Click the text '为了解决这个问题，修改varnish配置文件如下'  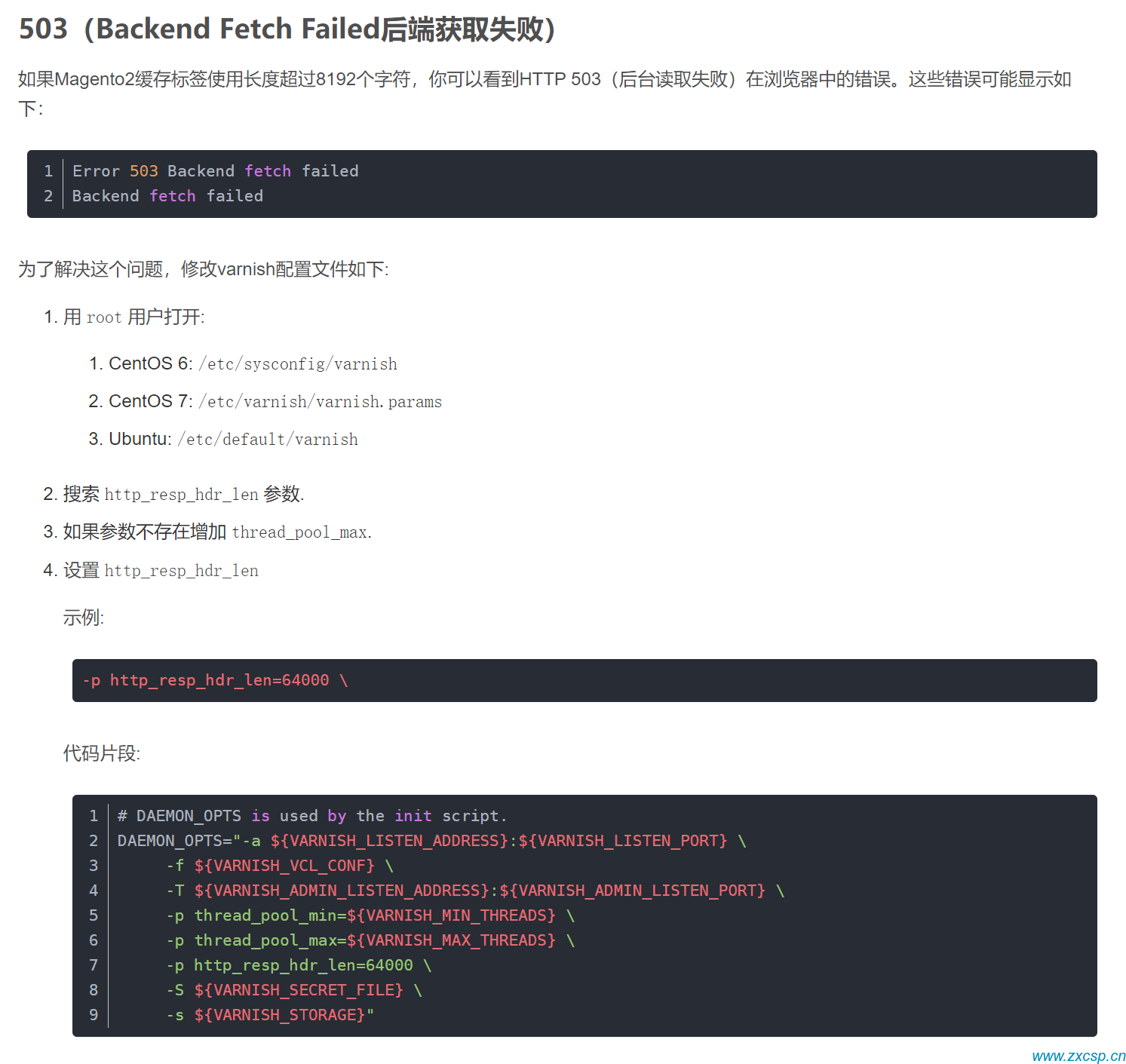click(x=204, y=269)
